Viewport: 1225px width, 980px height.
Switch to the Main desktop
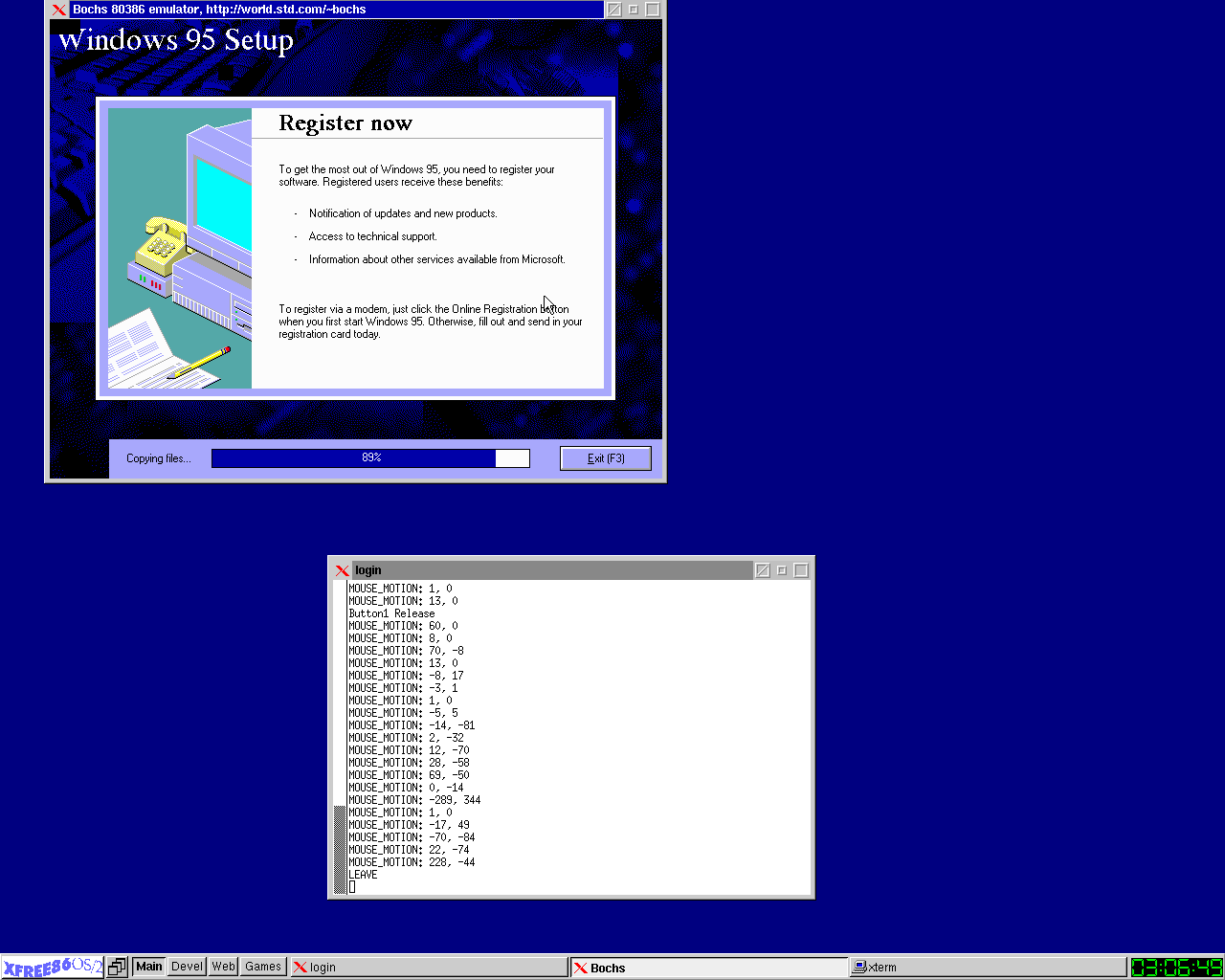149,967
